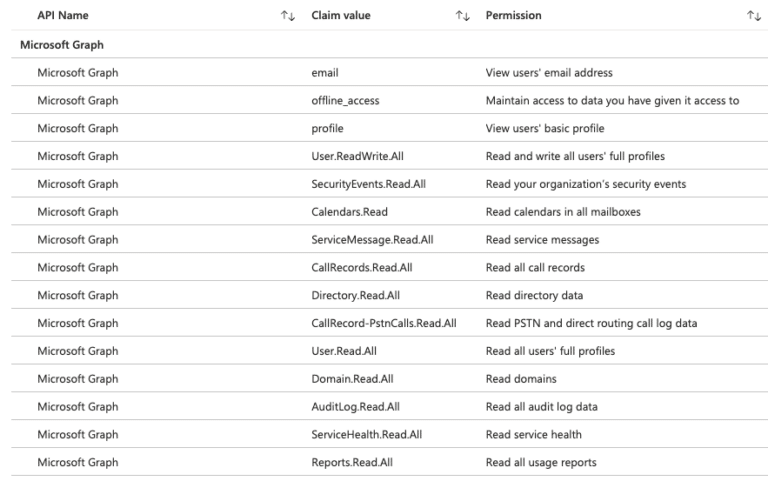Image resolution: width=768 pixels, height=481 pixels.
Task: Click the Directory.Read.All claim value
Action: [356, 295]
